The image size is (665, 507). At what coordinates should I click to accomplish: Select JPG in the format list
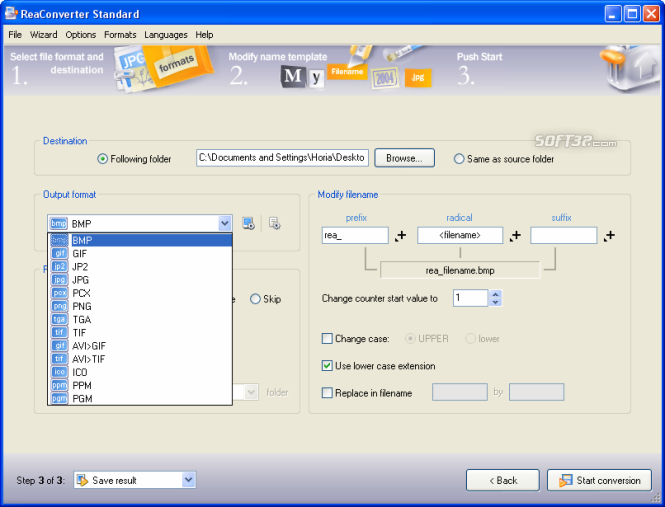(x=140, y=280)
